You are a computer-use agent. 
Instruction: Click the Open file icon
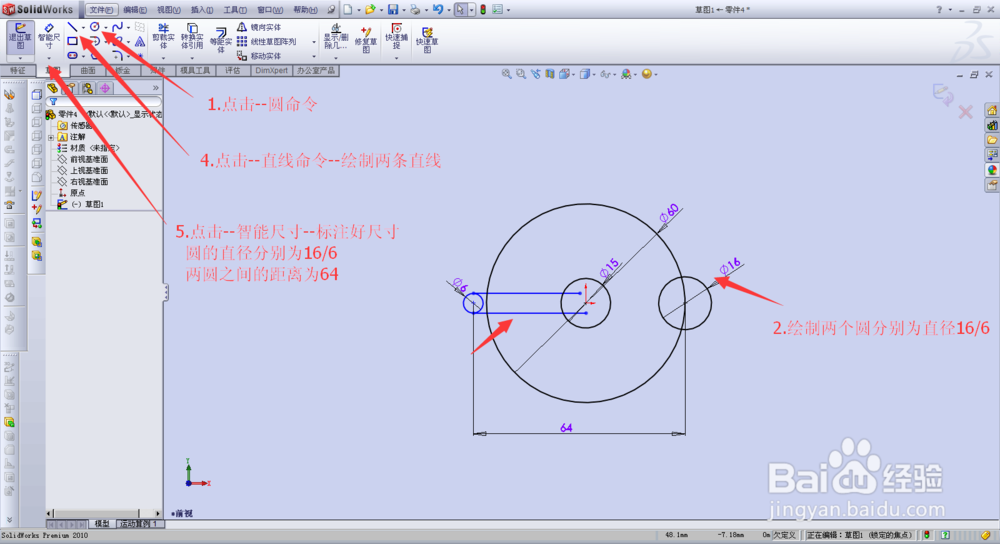[370, 10]
